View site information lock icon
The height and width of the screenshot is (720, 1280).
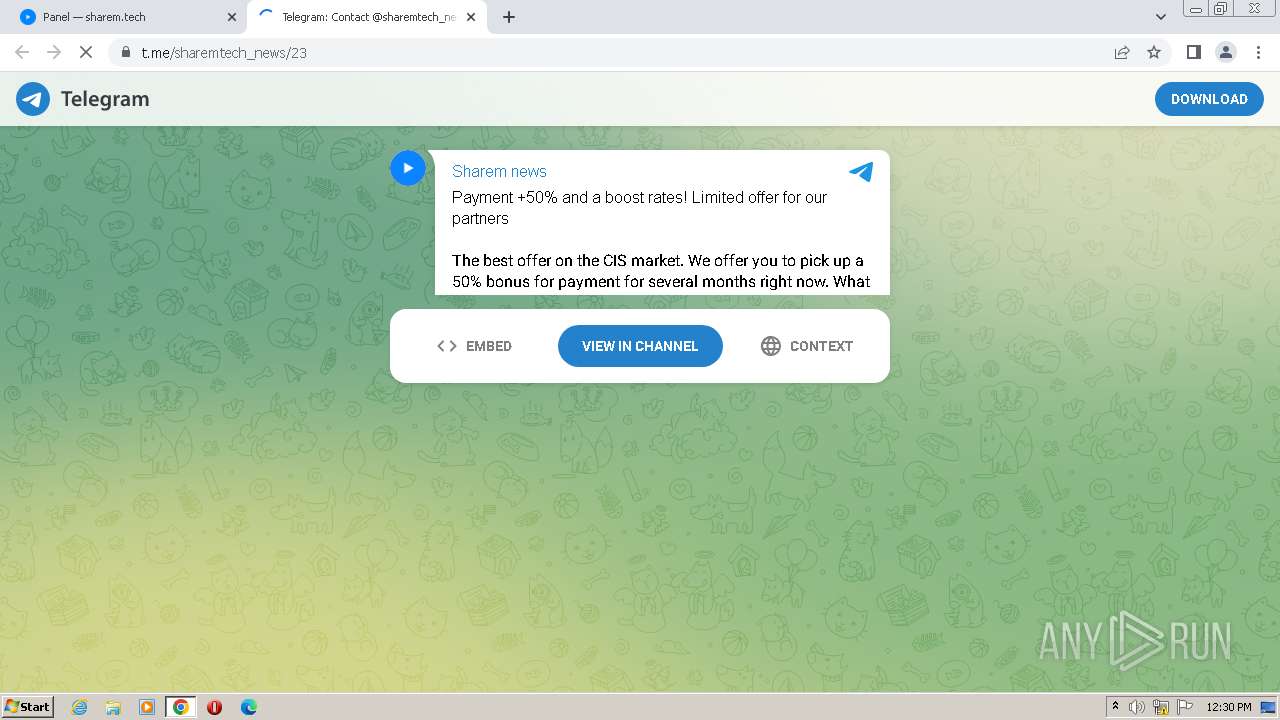point(126,52)
